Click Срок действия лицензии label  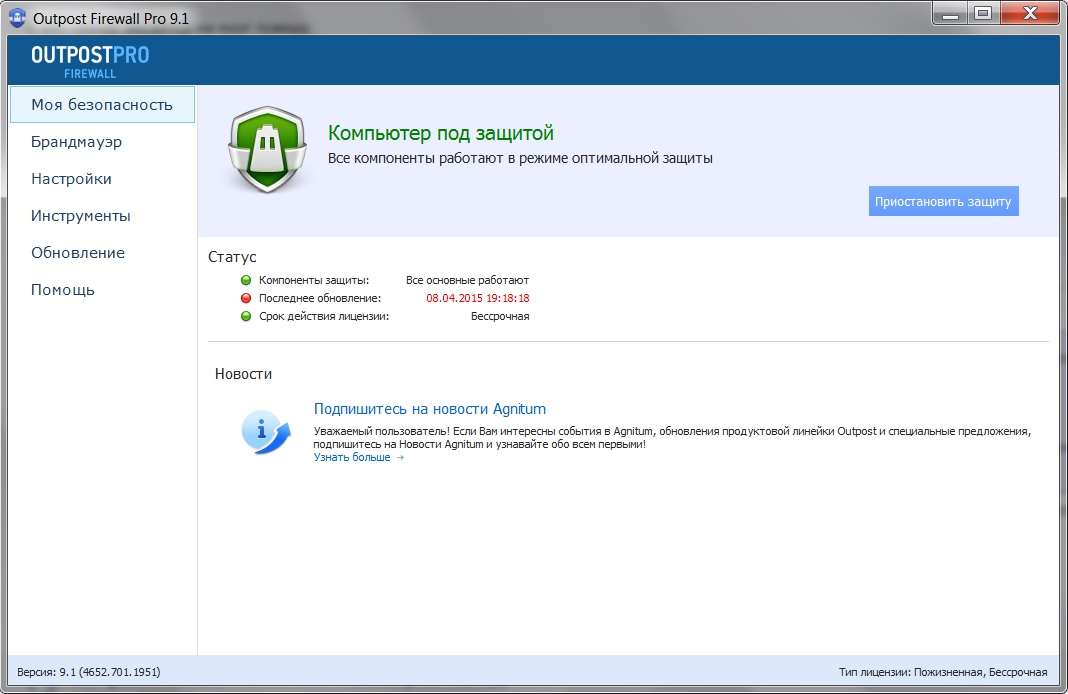tap(324, 316)
